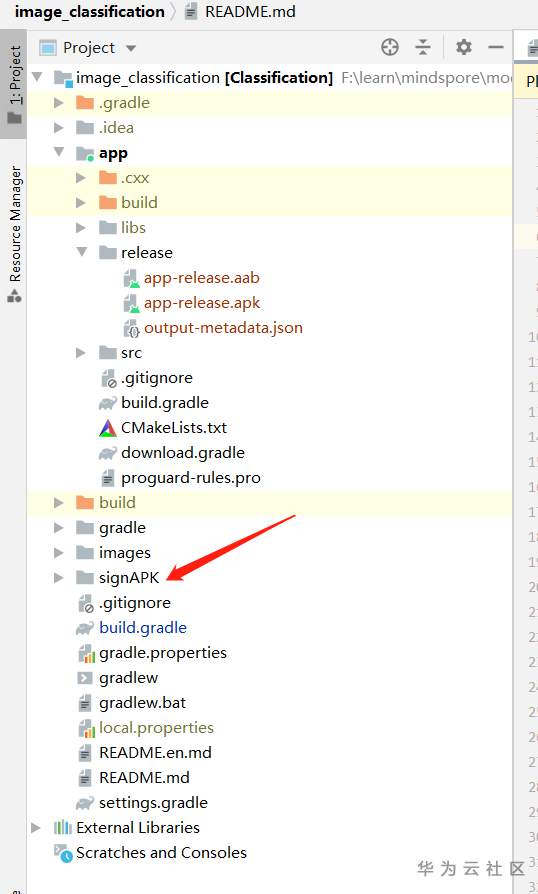Select local.properties in the tree
Image resolution: width=538 pixels, height=894 pixels.
pyautogui.click(x=156, y=728)
